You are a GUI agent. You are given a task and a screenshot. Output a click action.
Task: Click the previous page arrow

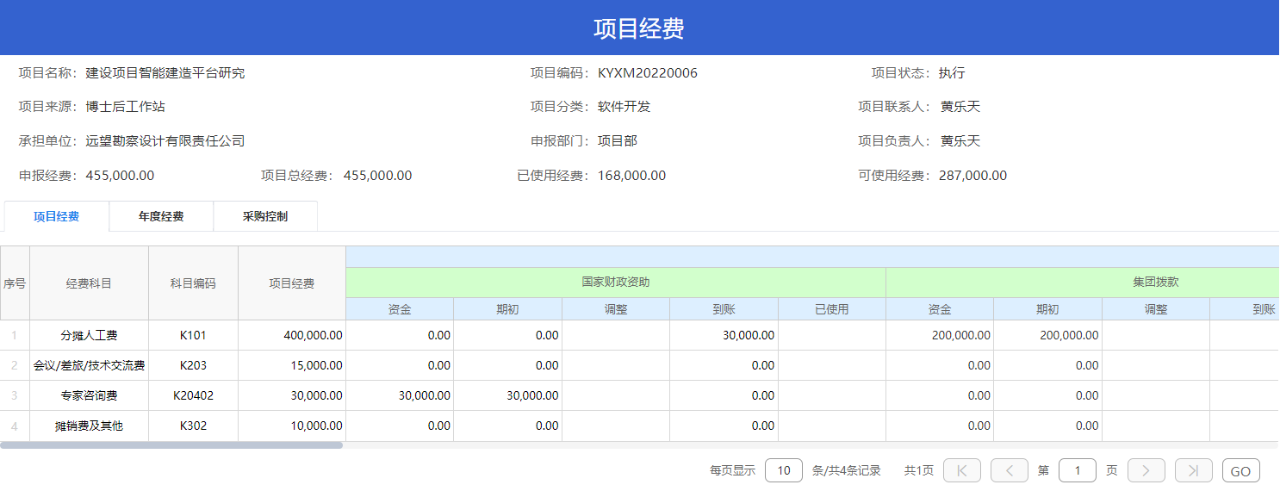tap(1009, 470)
